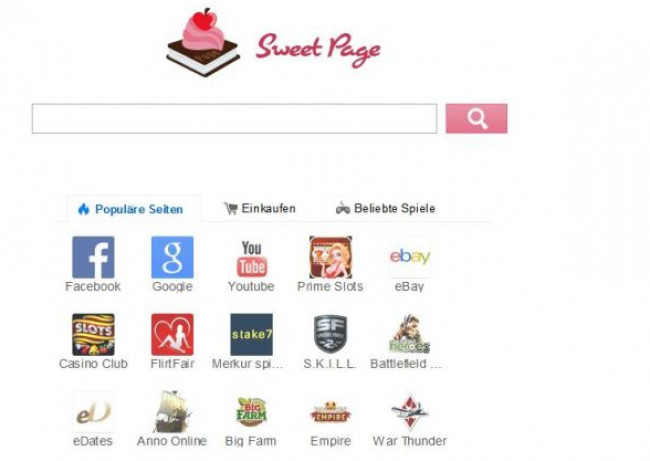Open the S.K.I.L.L. shield icon
The height and width of the screenshot is (461, 650).
(330, 335)
